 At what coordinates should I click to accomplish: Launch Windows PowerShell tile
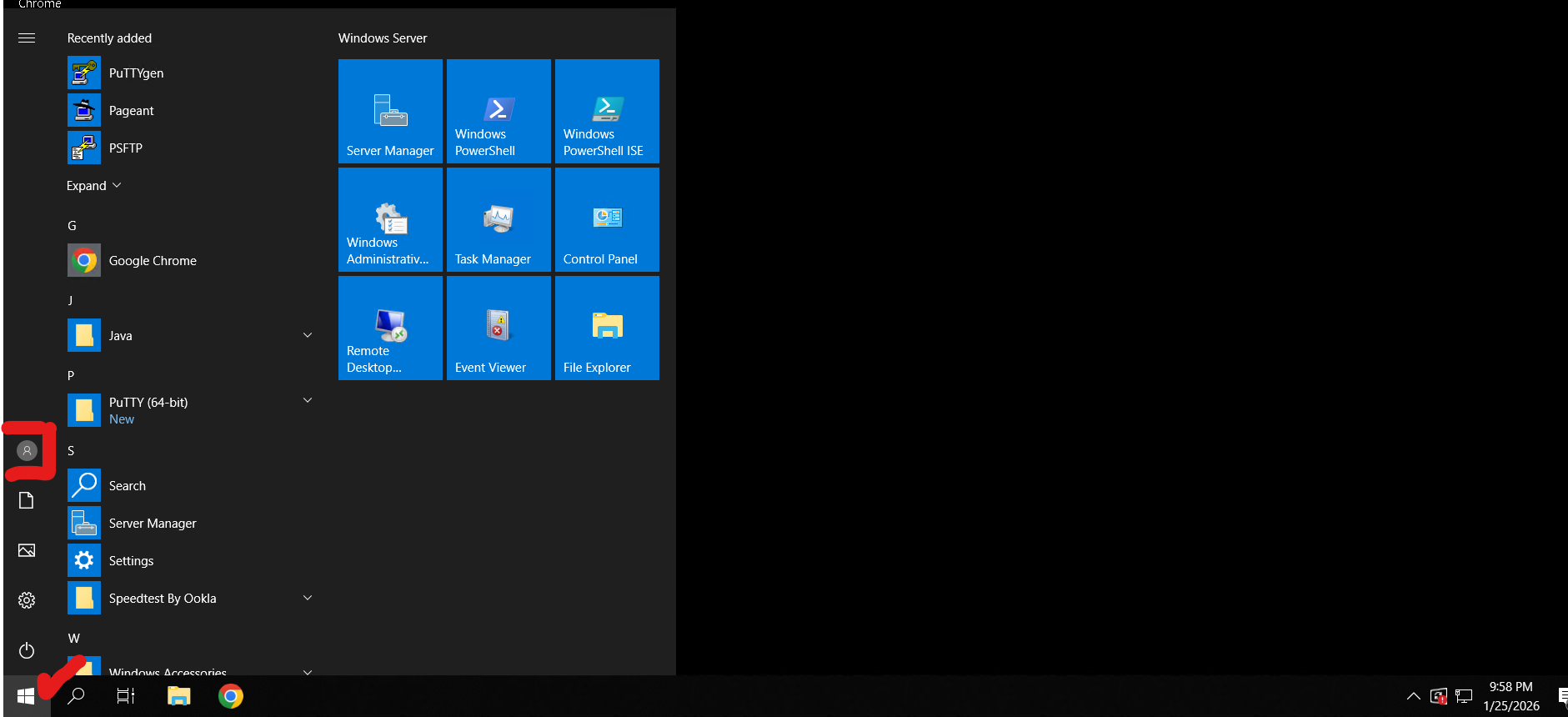[x=498, y=111]
